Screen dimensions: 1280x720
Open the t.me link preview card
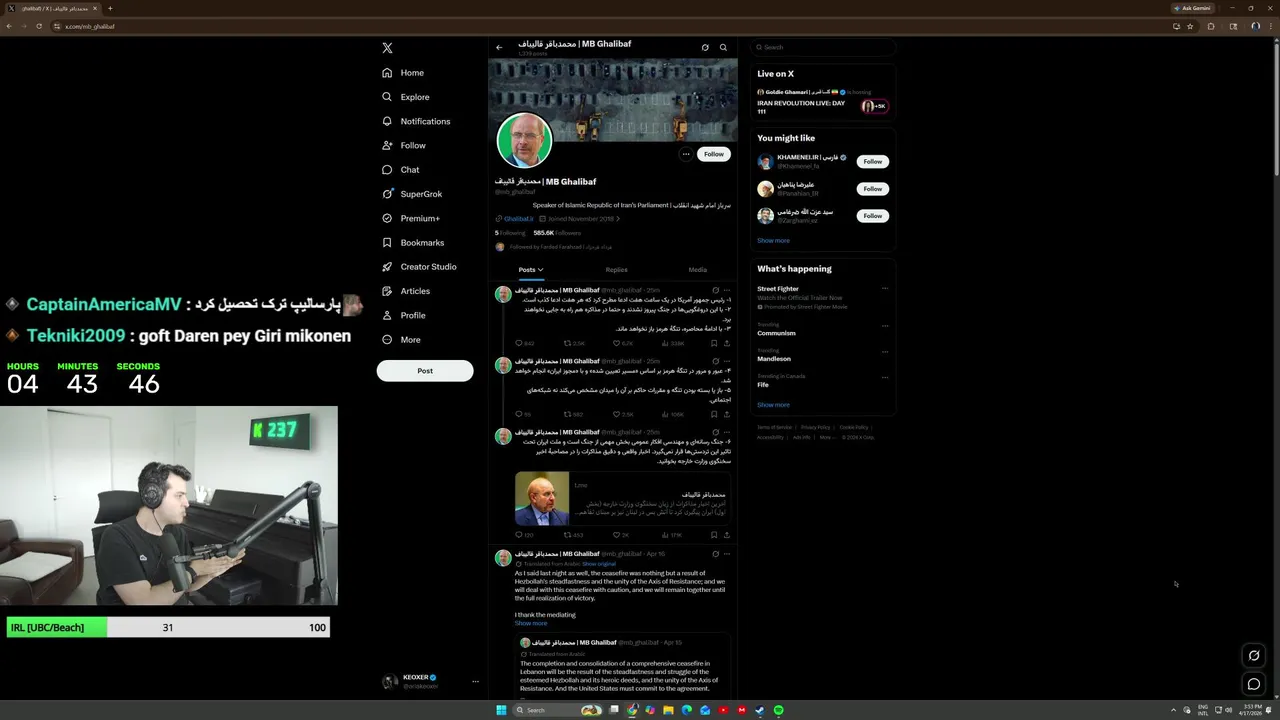click(623, 499)
